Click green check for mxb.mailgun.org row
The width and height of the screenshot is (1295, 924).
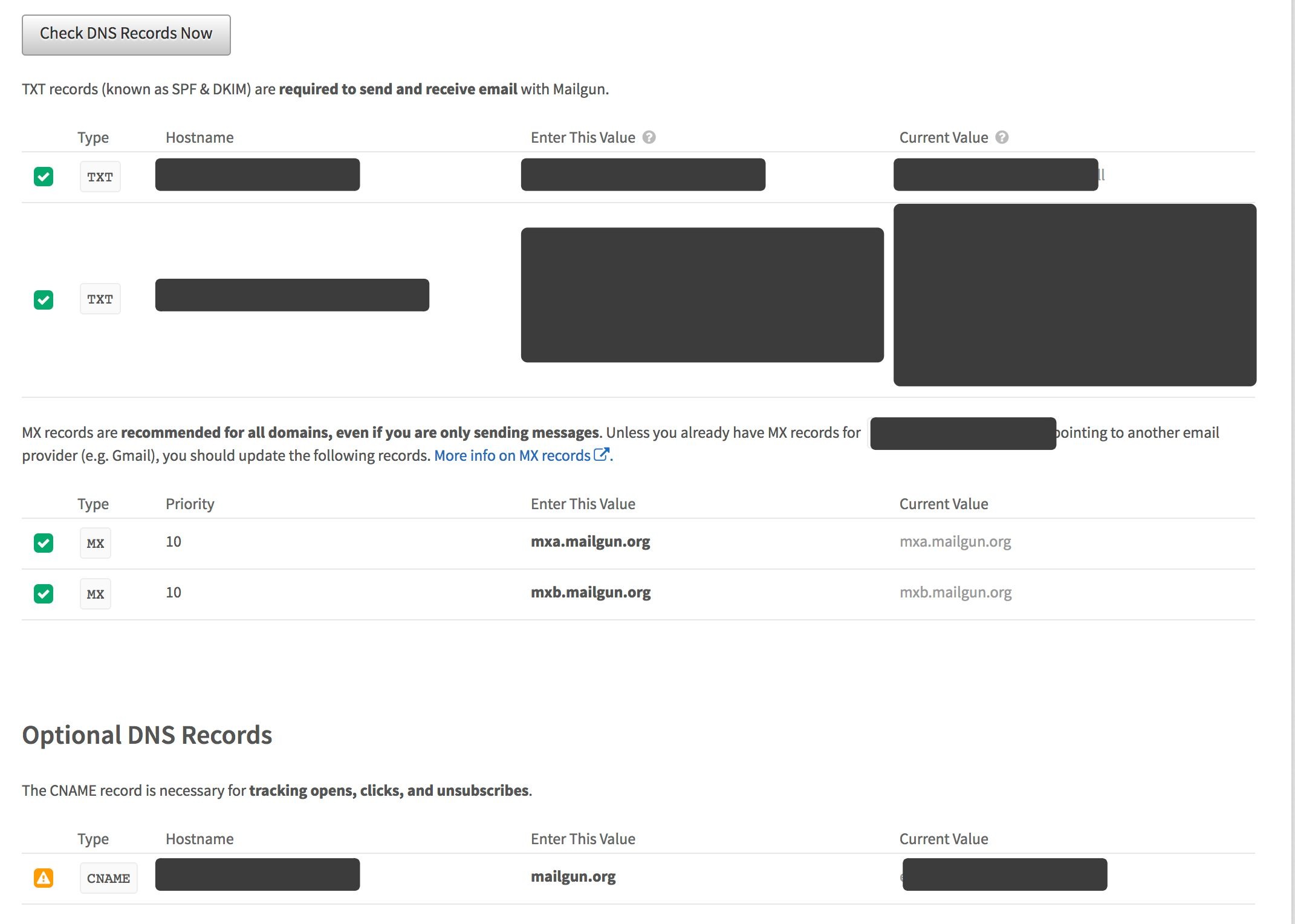click(44, 594)
